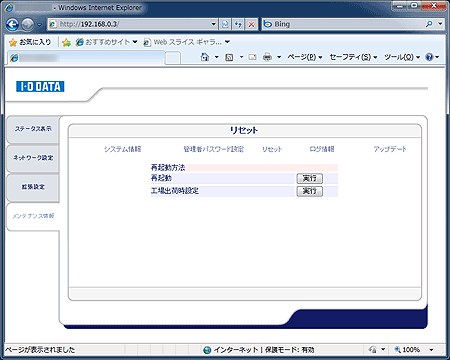Image resolution: width=450 pixels, height=360 pixels.
Task: Open the アップデート link
Action: point(390,149)
